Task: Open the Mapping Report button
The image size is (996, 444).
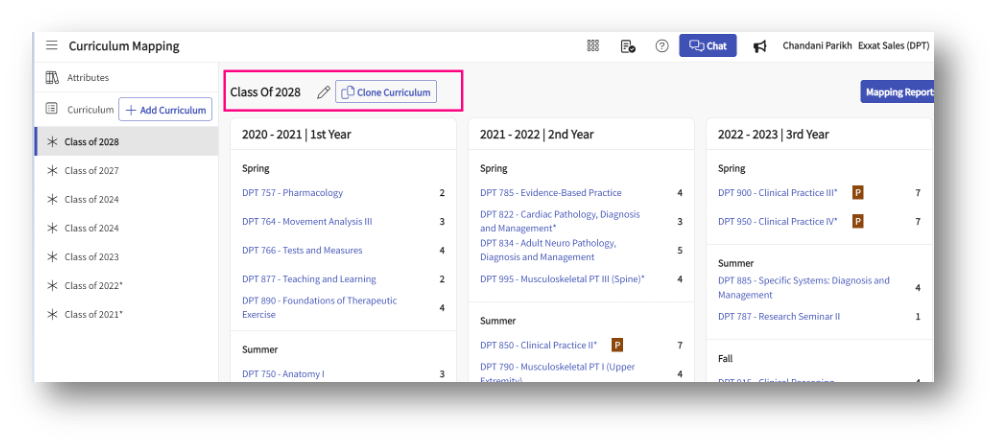Action: (x=897, y=92)
